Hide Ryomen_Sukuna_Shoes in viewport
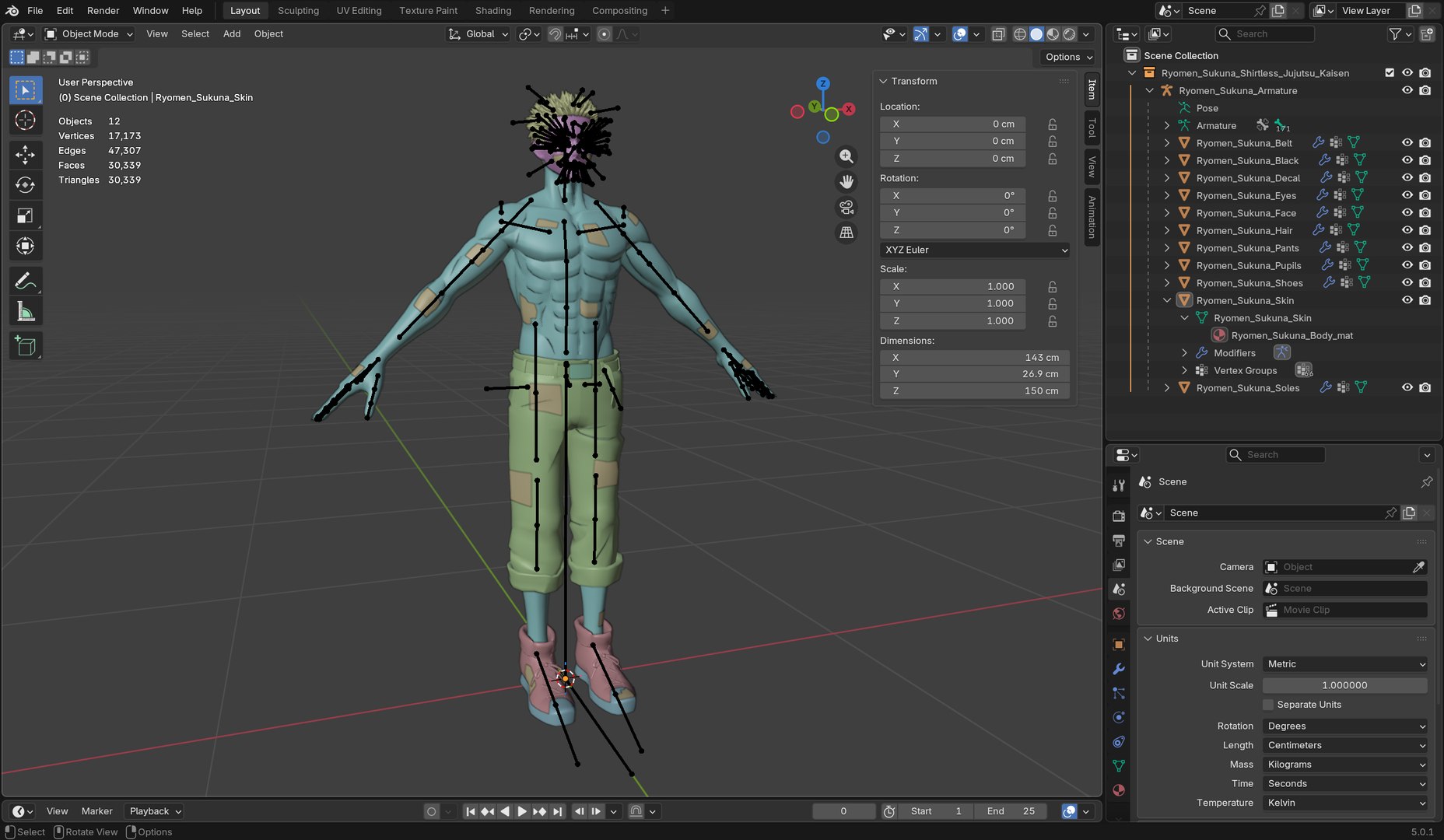 point(1407,283)
